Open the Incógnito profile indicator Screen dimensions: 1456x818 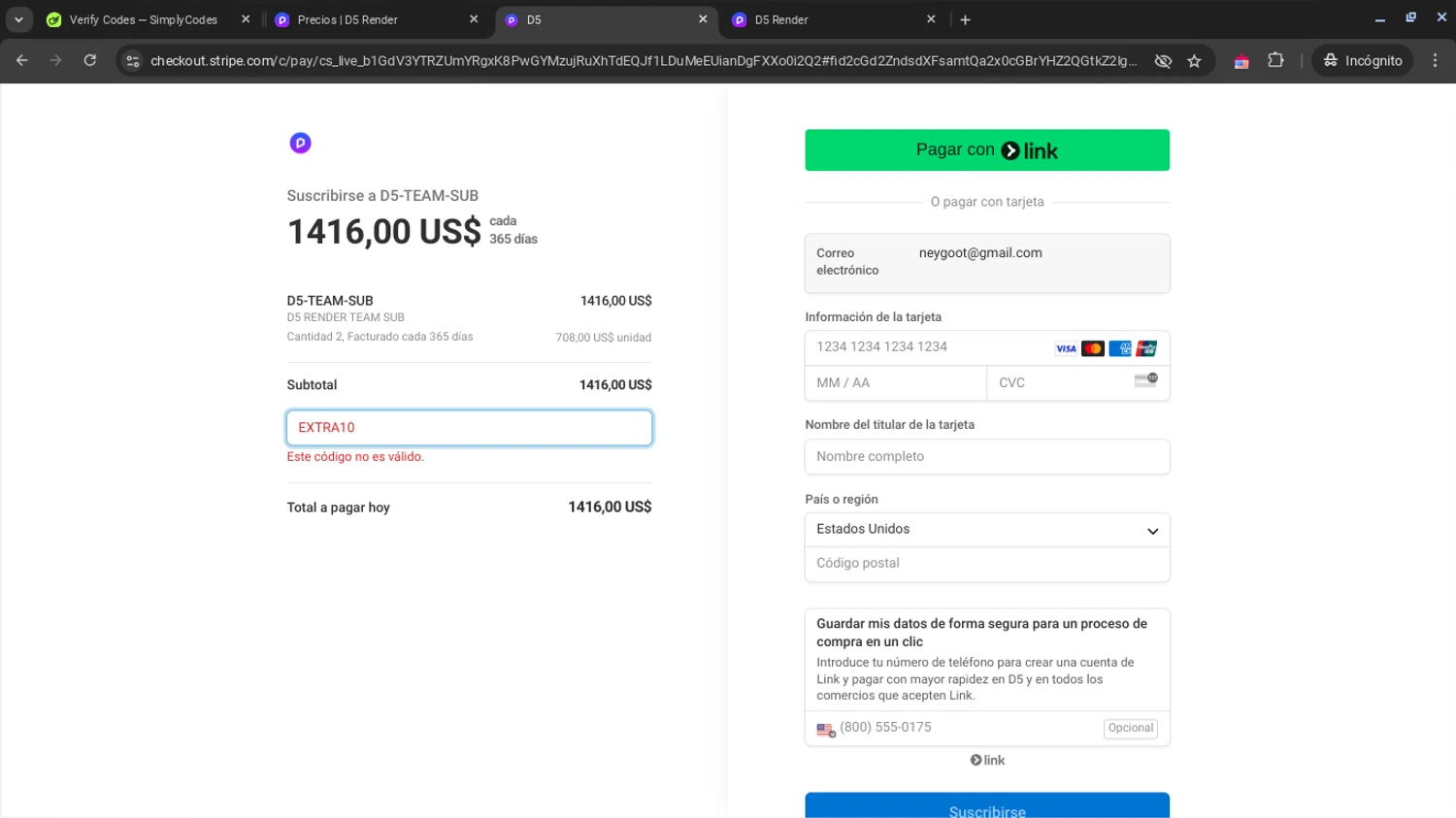[x=1363, y=60]
